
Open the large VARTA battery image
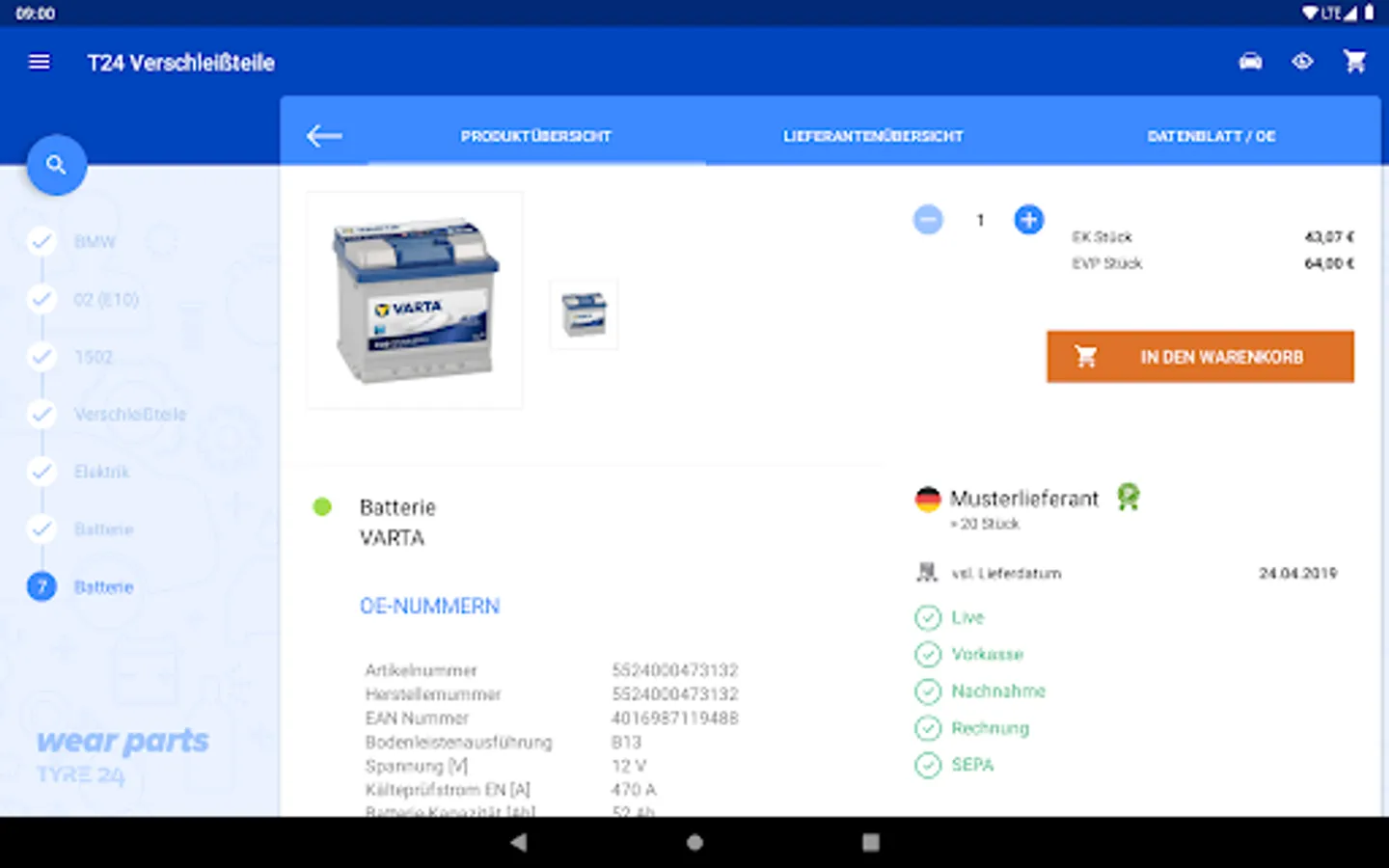415,300
